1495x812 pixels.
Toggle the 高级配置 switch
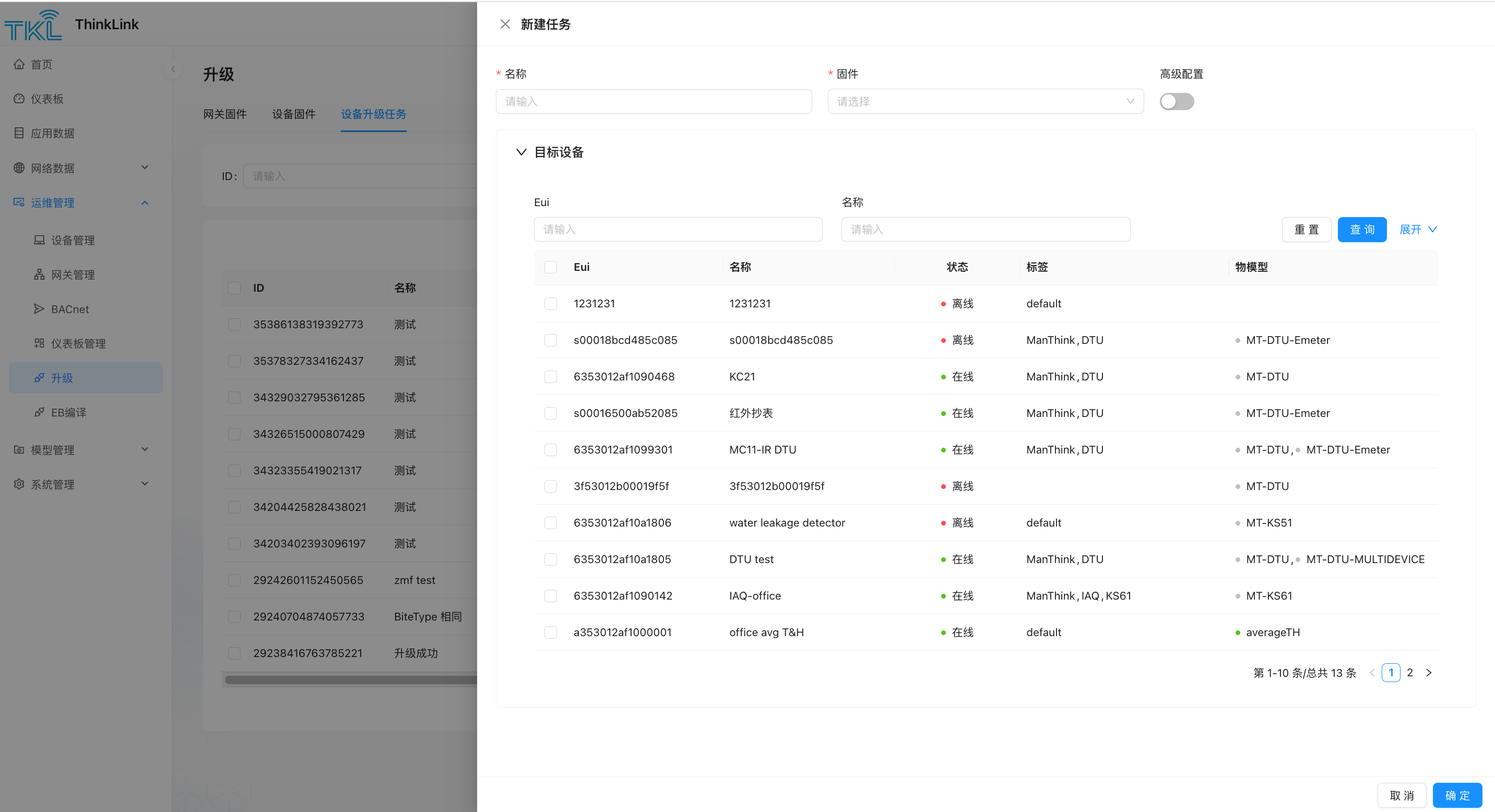coord(1177,101)
